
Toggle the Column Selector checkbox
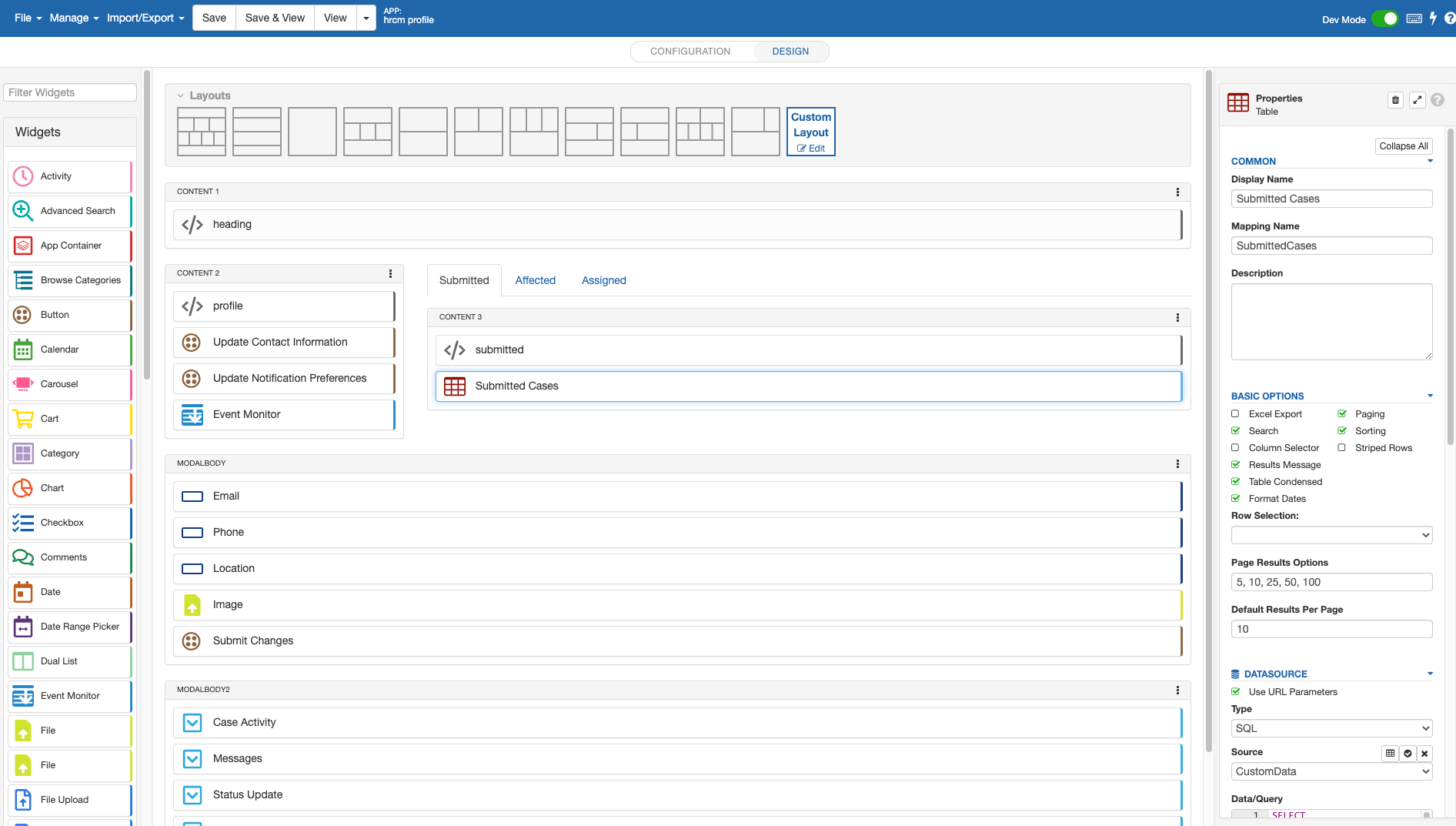click(x=1235, y=448)
